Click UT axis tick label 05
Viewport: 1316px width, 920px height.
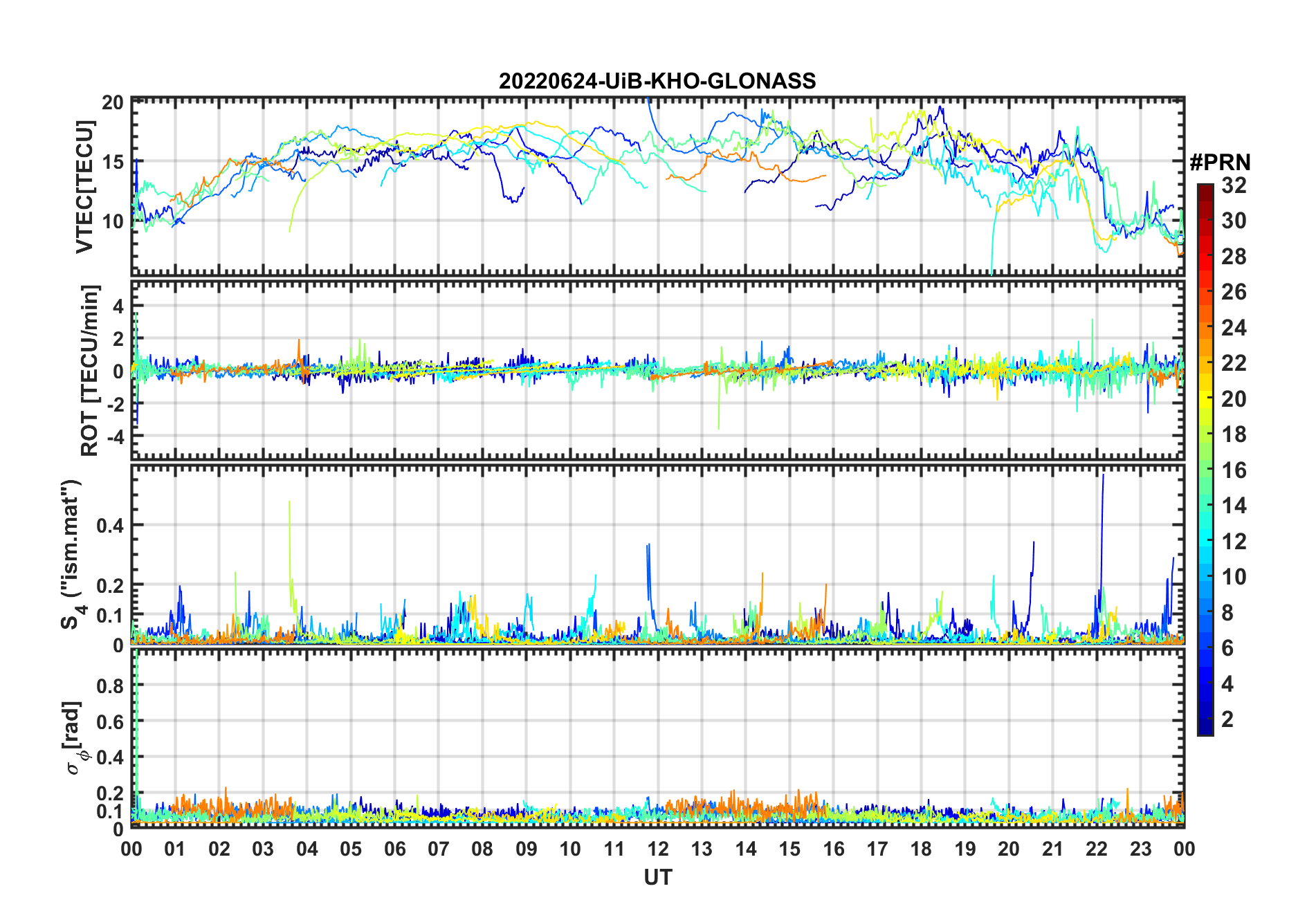[x=351, y=849]
